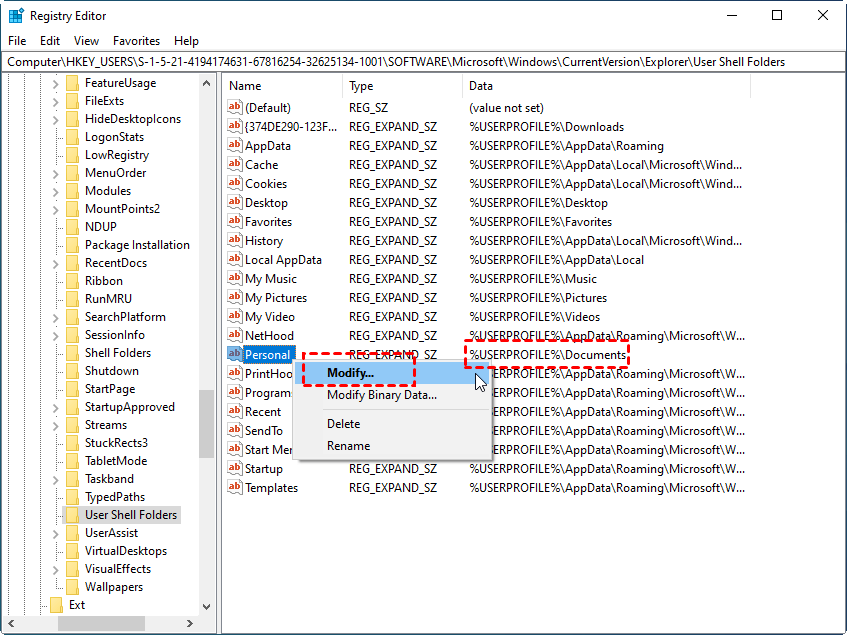
Task: Select the LogonStats key
Action: coord(115,137)
